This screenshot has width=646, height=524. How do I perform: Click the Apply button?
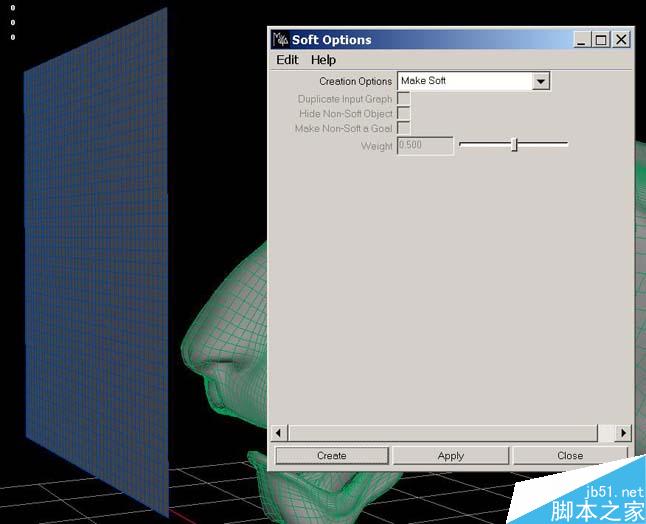pos(451,456)
